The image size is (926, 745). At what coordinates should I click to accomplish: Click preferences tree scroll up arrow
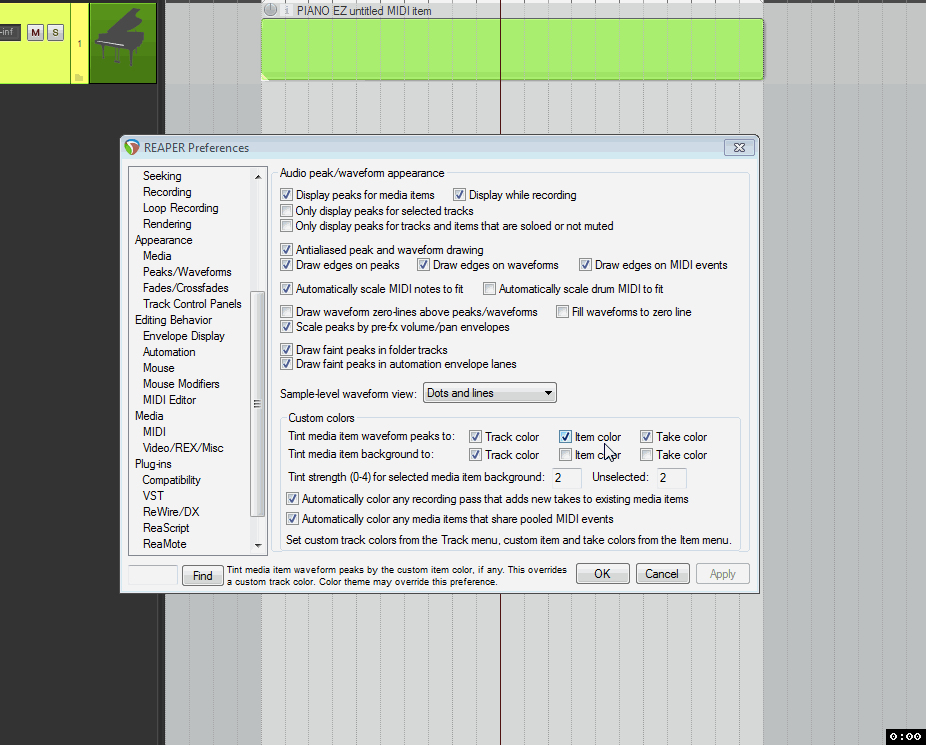coord(257,177)
